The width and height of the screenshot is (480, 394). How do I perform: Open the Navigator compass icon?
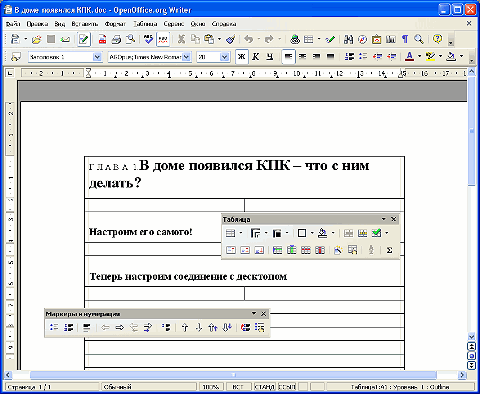point(363,39)
